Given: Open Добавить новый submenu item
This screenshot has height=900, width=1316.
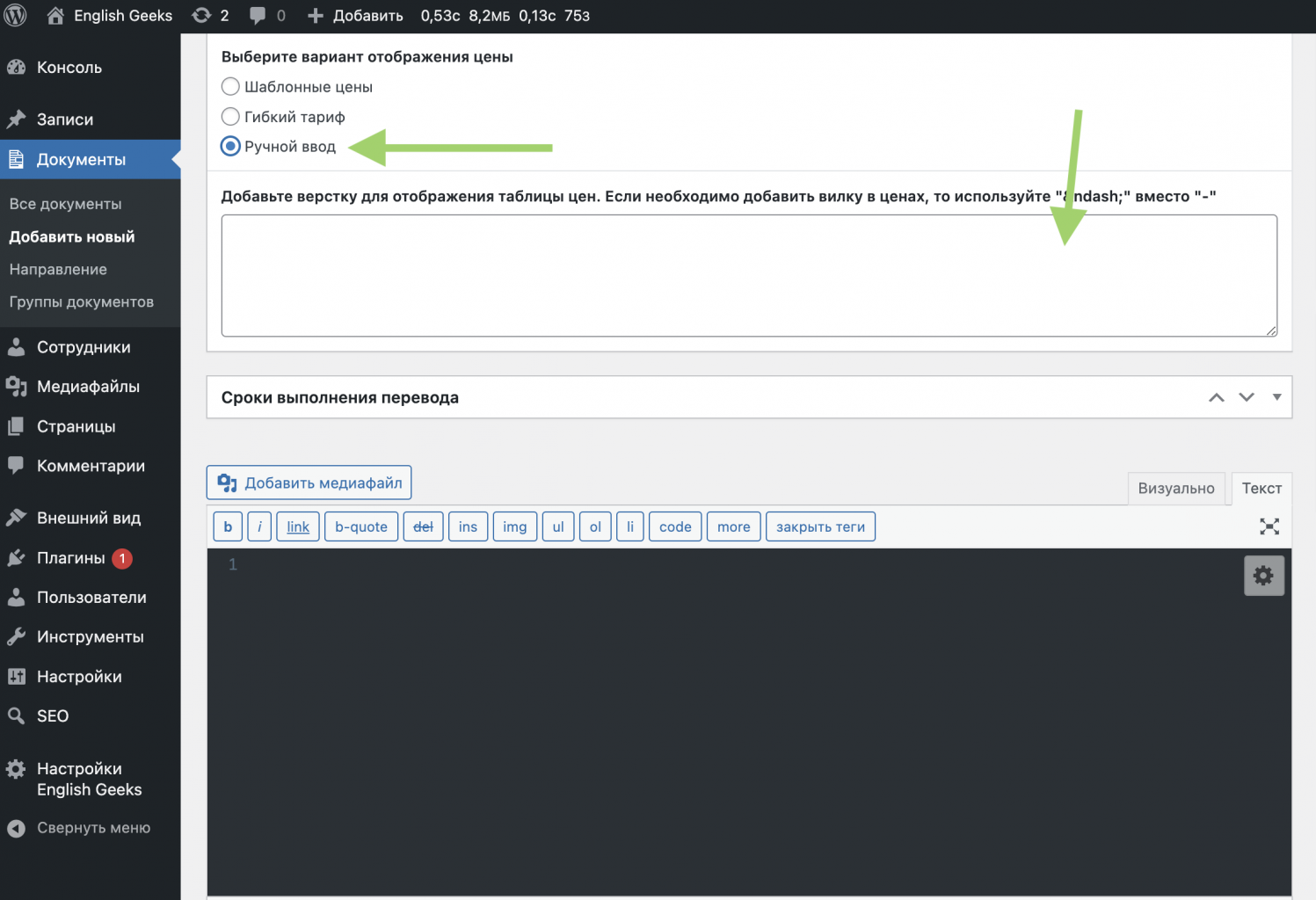Looking at the screenshot, I should click(x=72, y=236).
